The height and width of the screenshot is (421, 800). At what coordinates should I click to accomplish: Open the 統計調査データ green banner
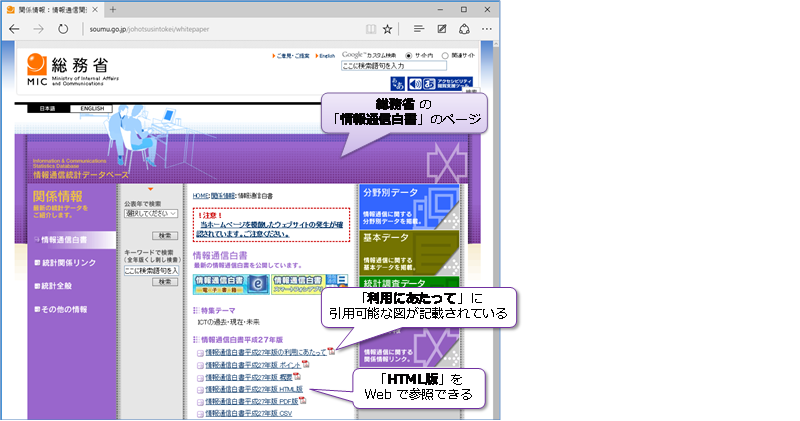pos(409,283)
